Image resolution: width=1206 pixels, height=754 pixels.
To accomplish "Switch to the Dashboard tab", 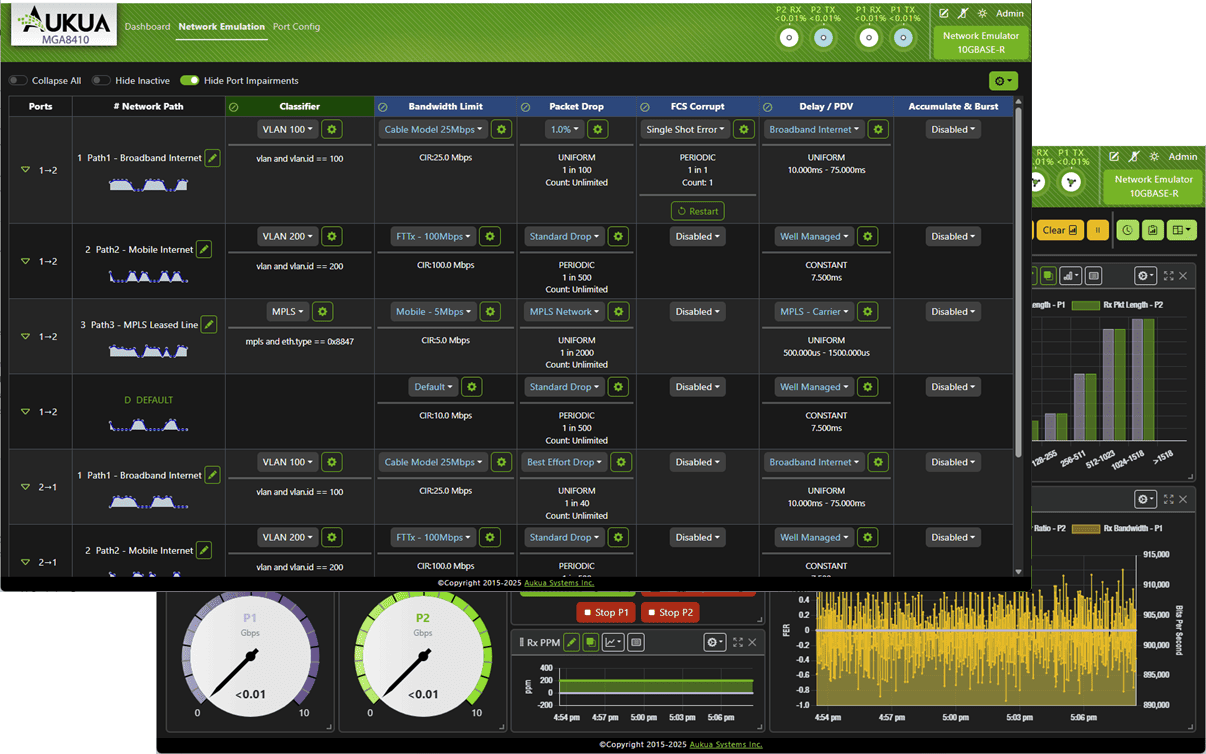I will click(x=147, y=27).
